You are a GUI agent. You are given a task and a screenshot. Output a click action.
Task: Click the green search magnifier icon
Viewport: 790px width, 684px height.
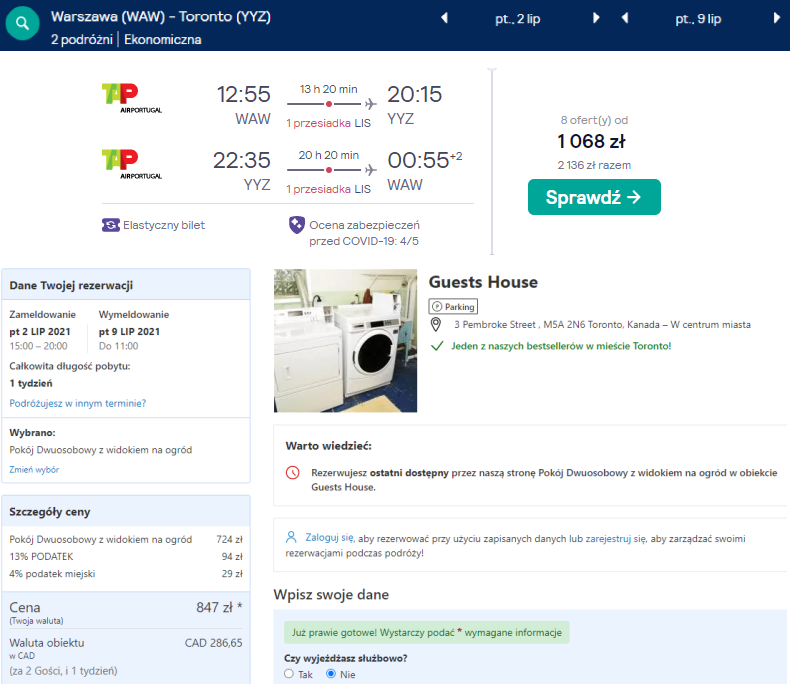22,24
